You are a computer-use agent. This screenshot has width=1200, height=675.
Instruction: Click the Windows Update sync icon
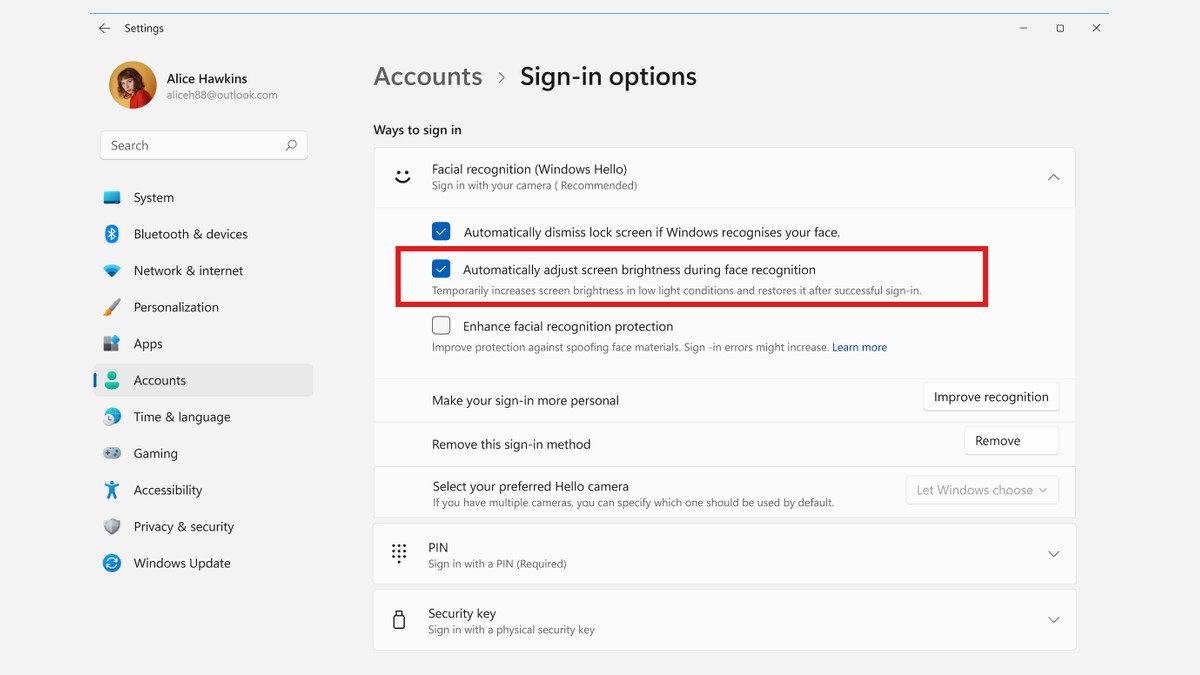tap(112, 563)
